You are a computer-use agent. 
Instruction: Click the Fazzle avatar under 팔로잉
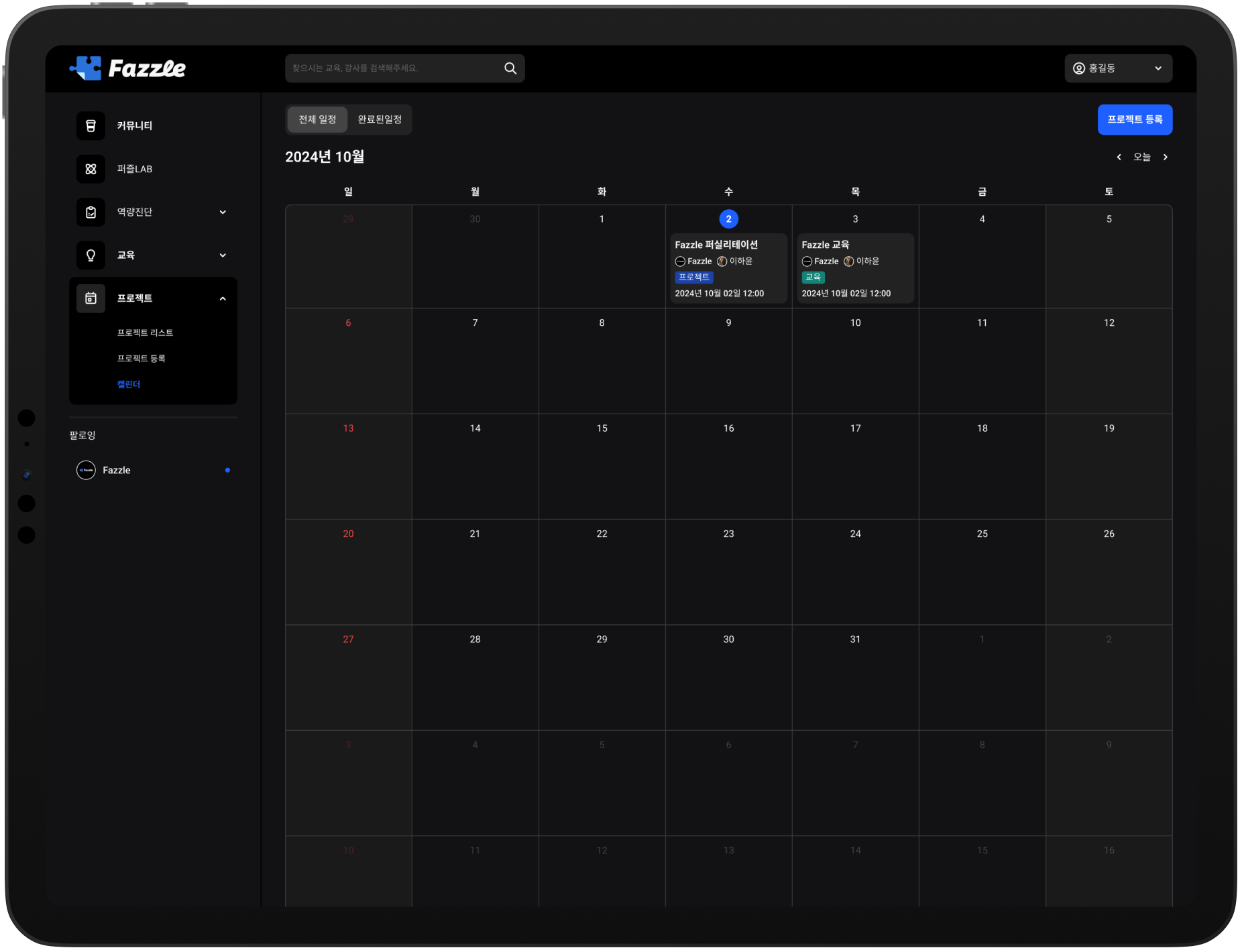click(x=86, y=471)
